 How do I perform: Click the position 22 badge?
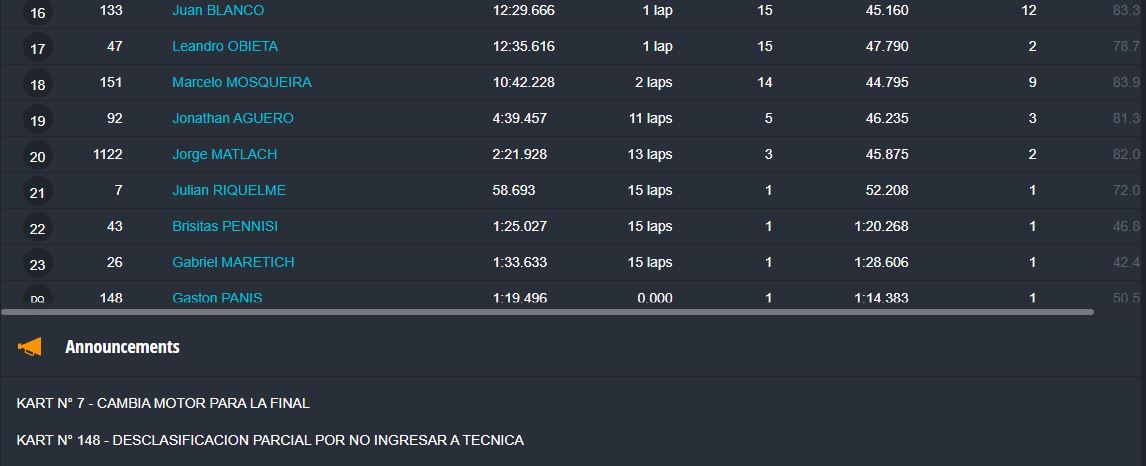[x=38, y=229]
